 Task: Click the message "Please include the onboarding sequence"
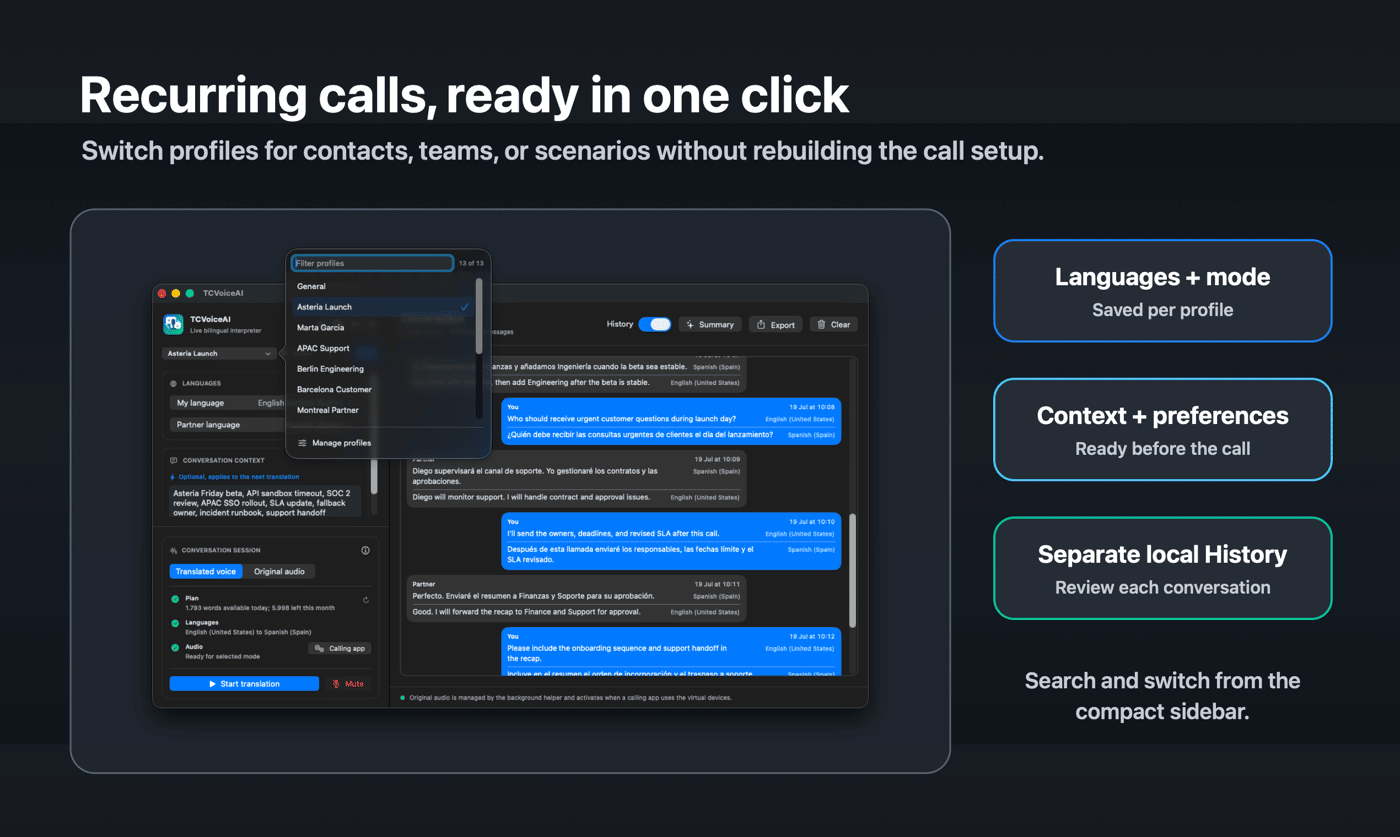616,653
